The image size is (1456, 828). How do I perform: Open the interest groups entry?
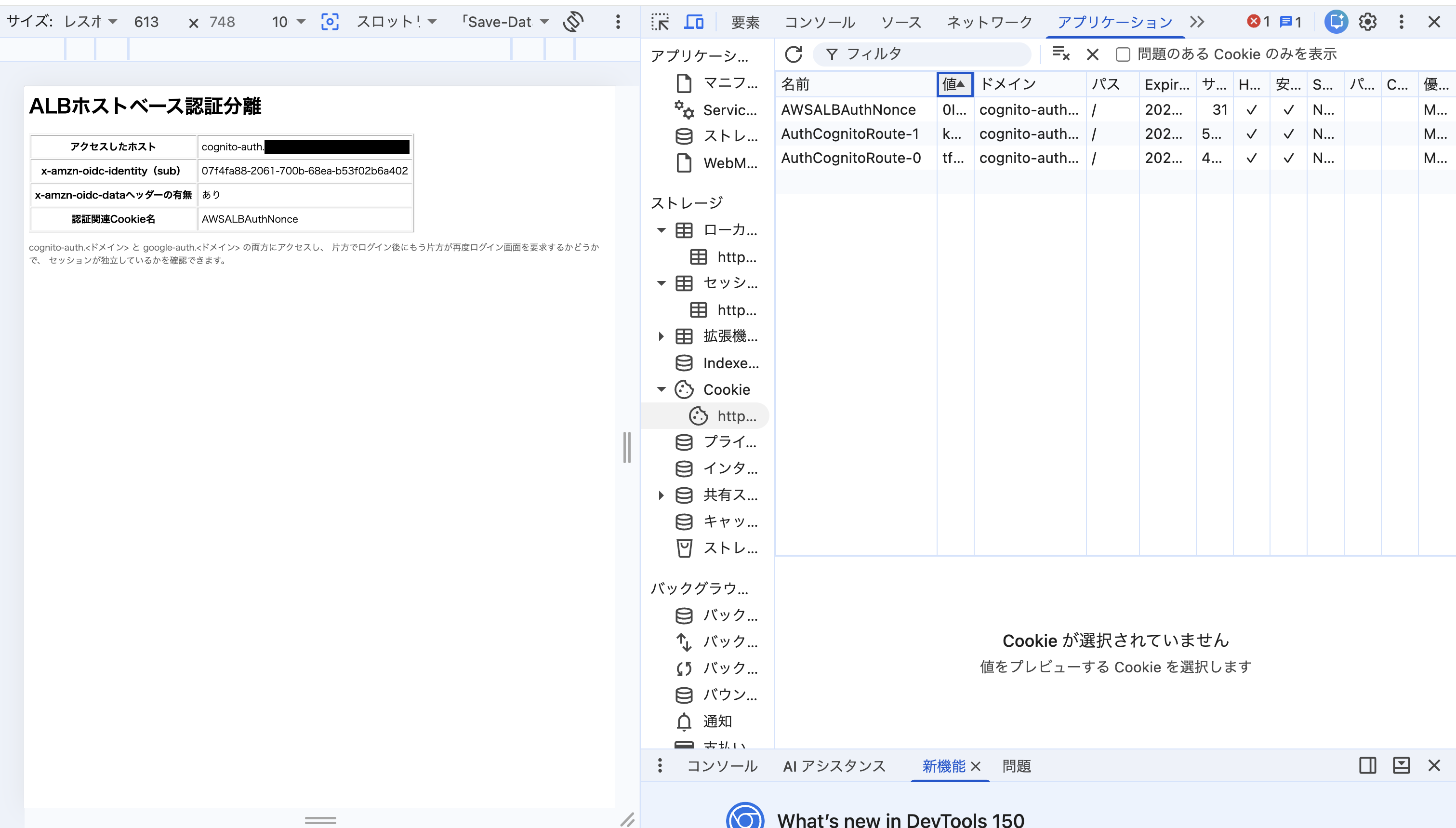tap(717, 468)
